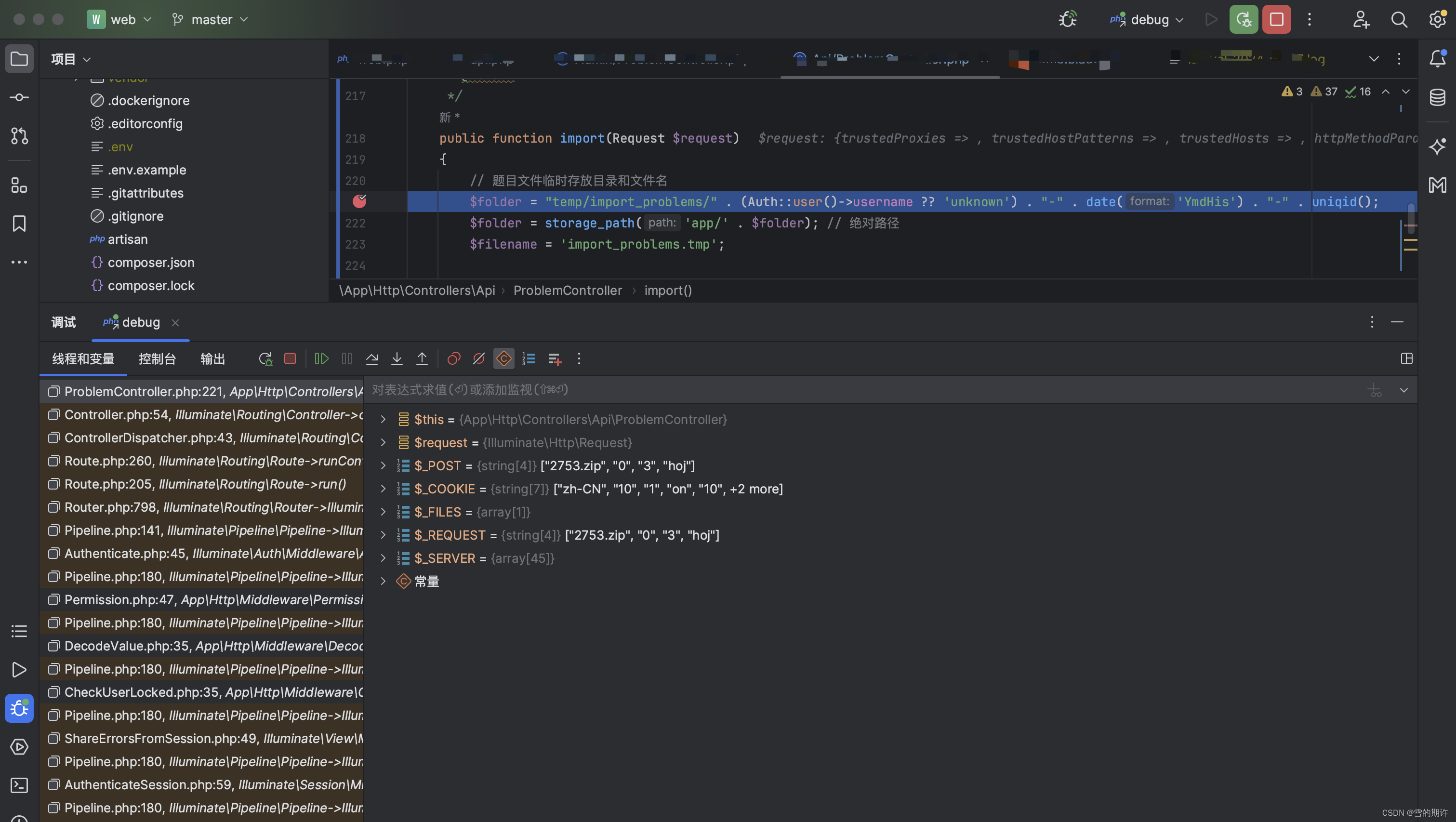Viewport: 1456px width, 822px height.
Task: Click the evaluate expression input field
Action: tap(865, 389)
